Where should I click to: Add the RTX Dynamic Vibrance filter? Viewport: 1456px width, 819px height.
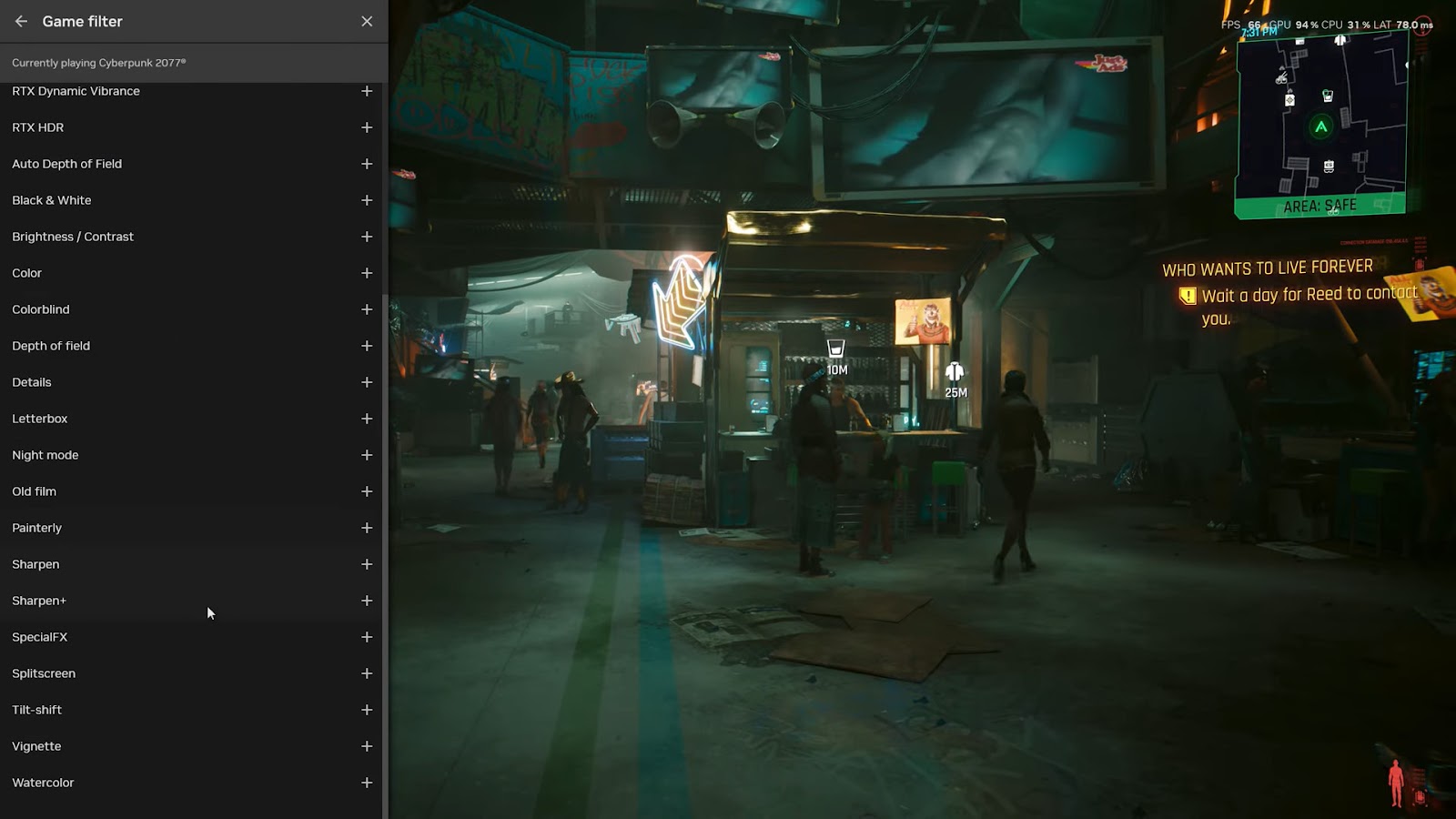coord(367,91)
